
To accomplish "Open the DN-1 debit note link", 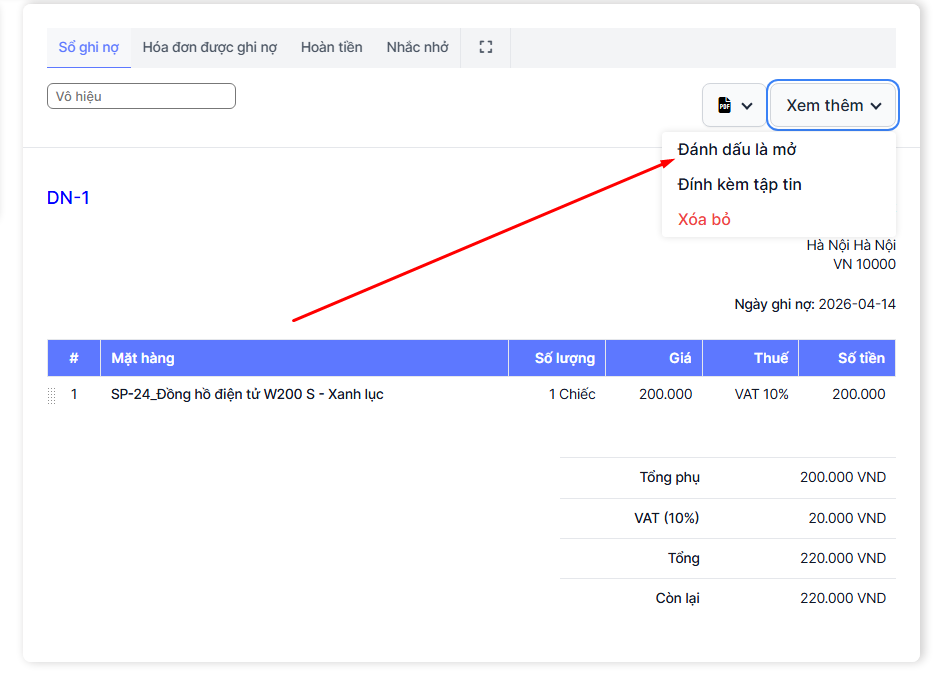I will pos(68,198).
